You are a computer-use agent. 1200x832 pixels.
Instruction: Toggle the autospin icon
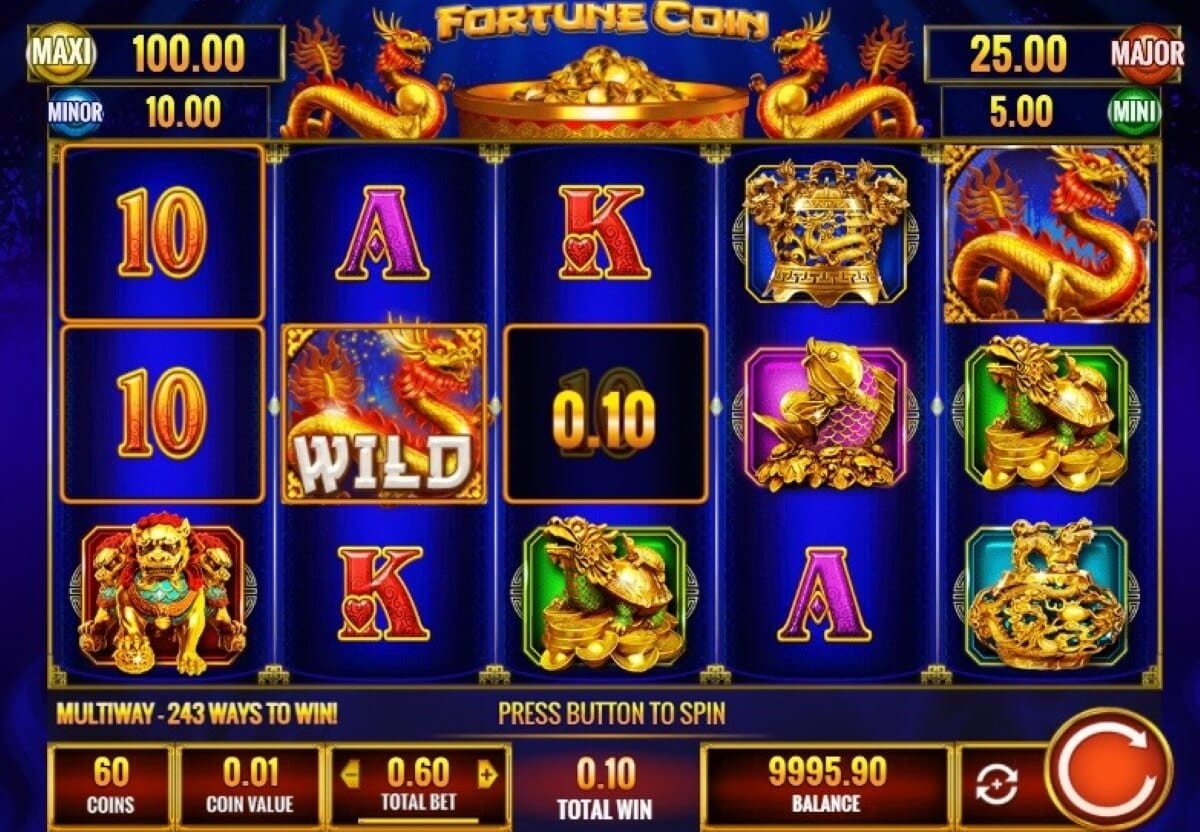(x=997, y=785)
